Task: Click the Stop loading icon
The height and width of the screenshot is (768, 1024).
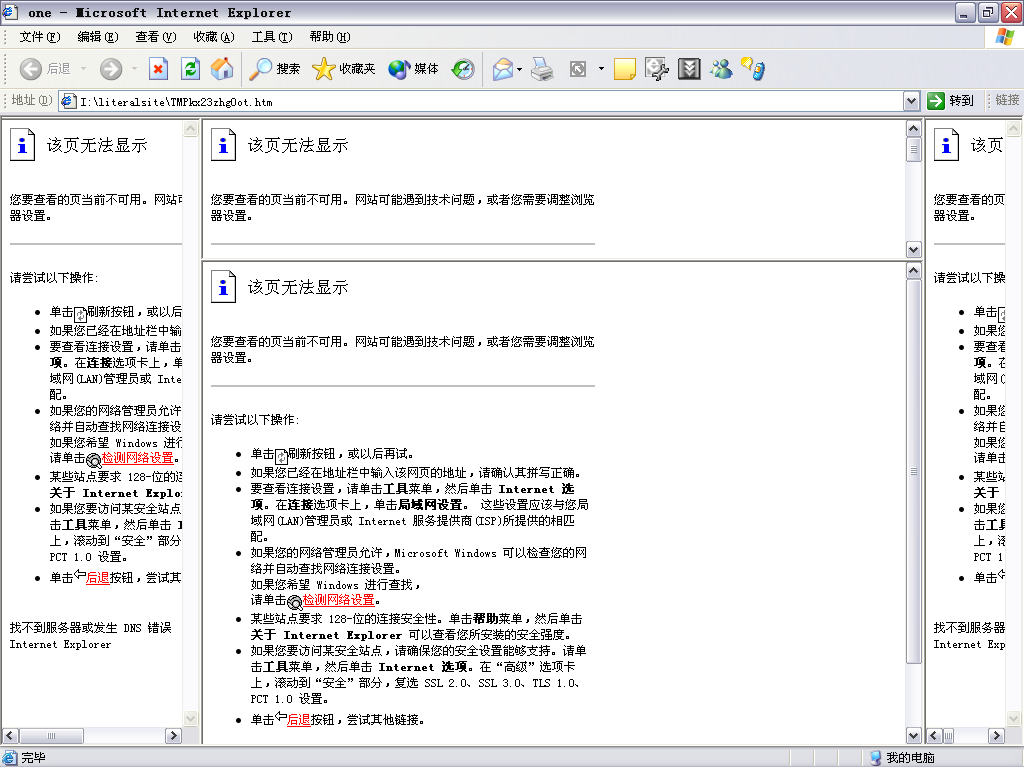Action: 159,69
